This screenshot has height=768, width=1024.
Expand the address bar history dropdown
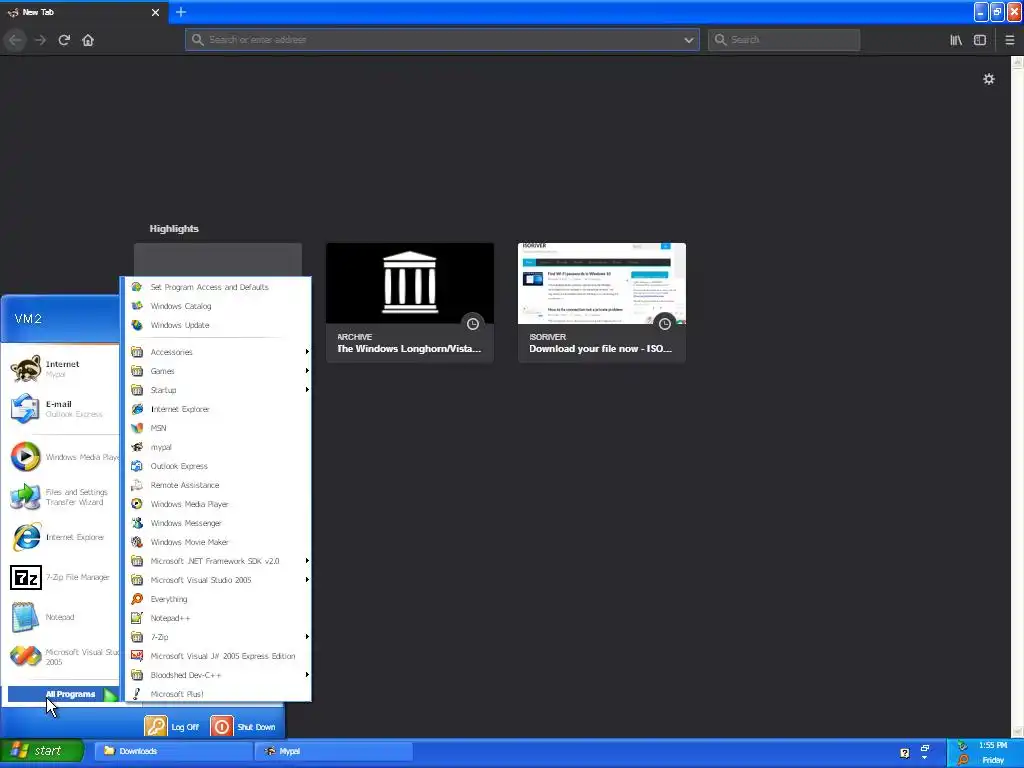click(688, 40)
